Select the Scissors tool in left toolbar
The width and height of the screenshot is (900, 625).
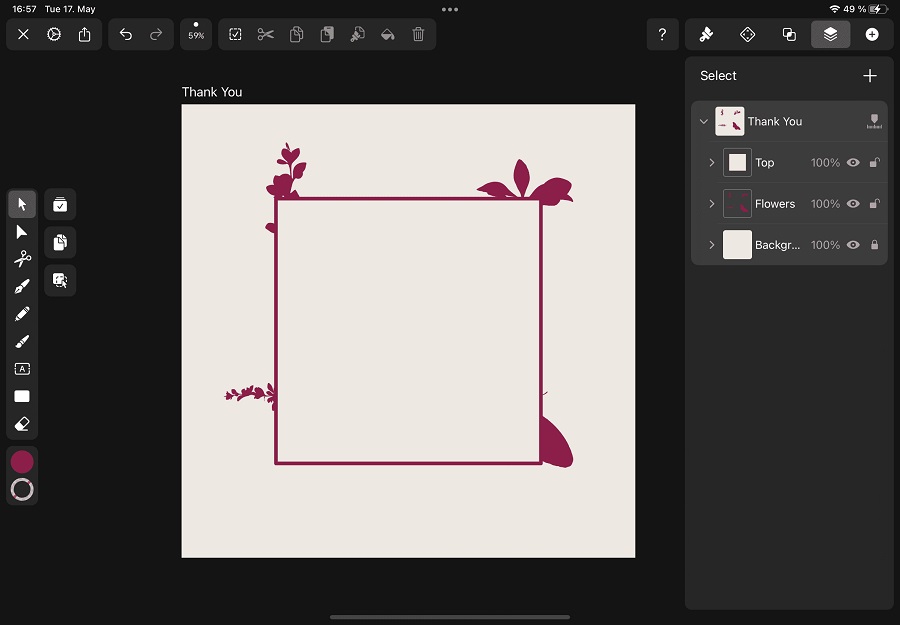pos(22,259)
